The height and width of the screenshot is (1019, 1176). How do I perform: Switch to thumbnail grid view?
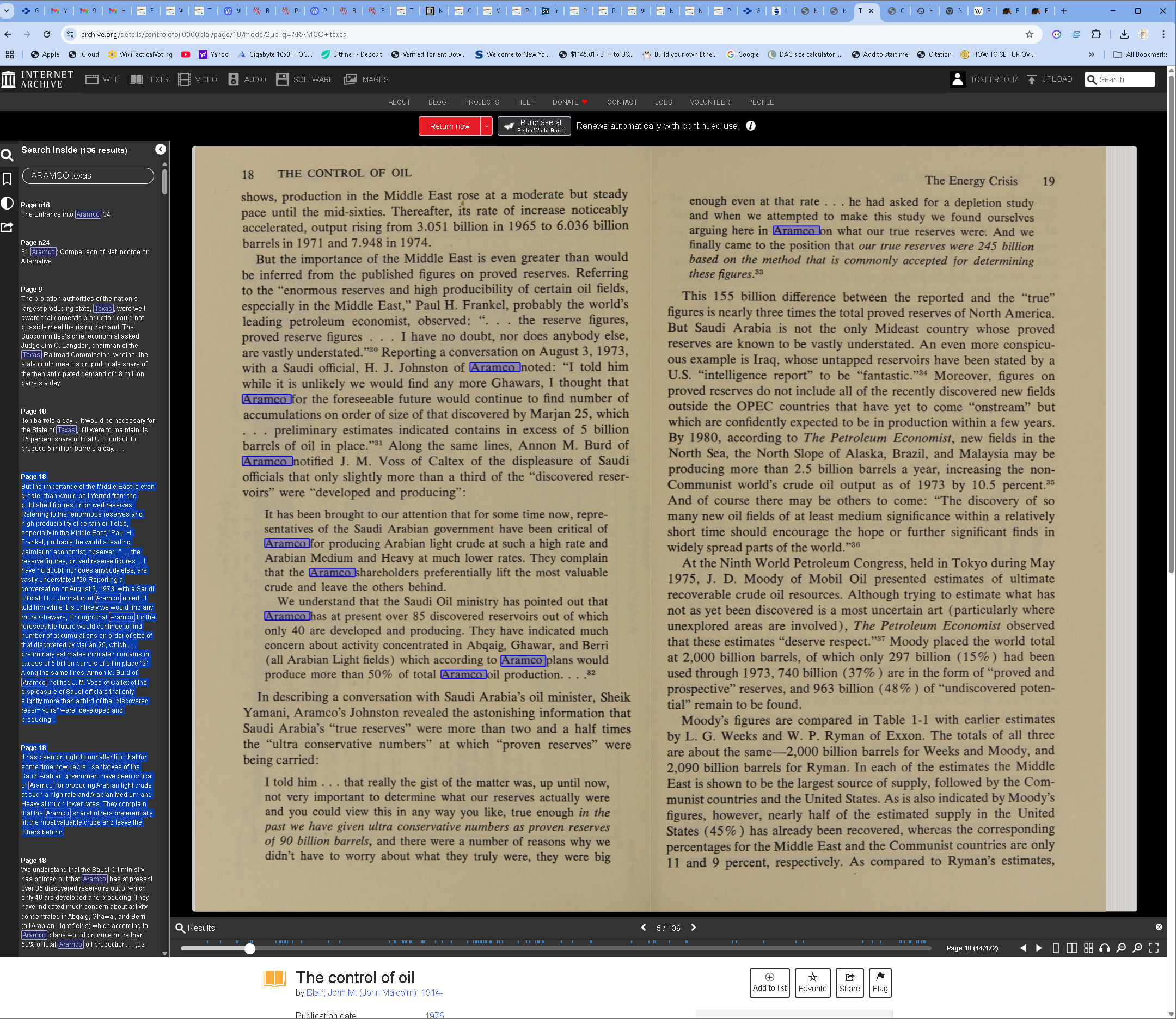coord(1088,948)
